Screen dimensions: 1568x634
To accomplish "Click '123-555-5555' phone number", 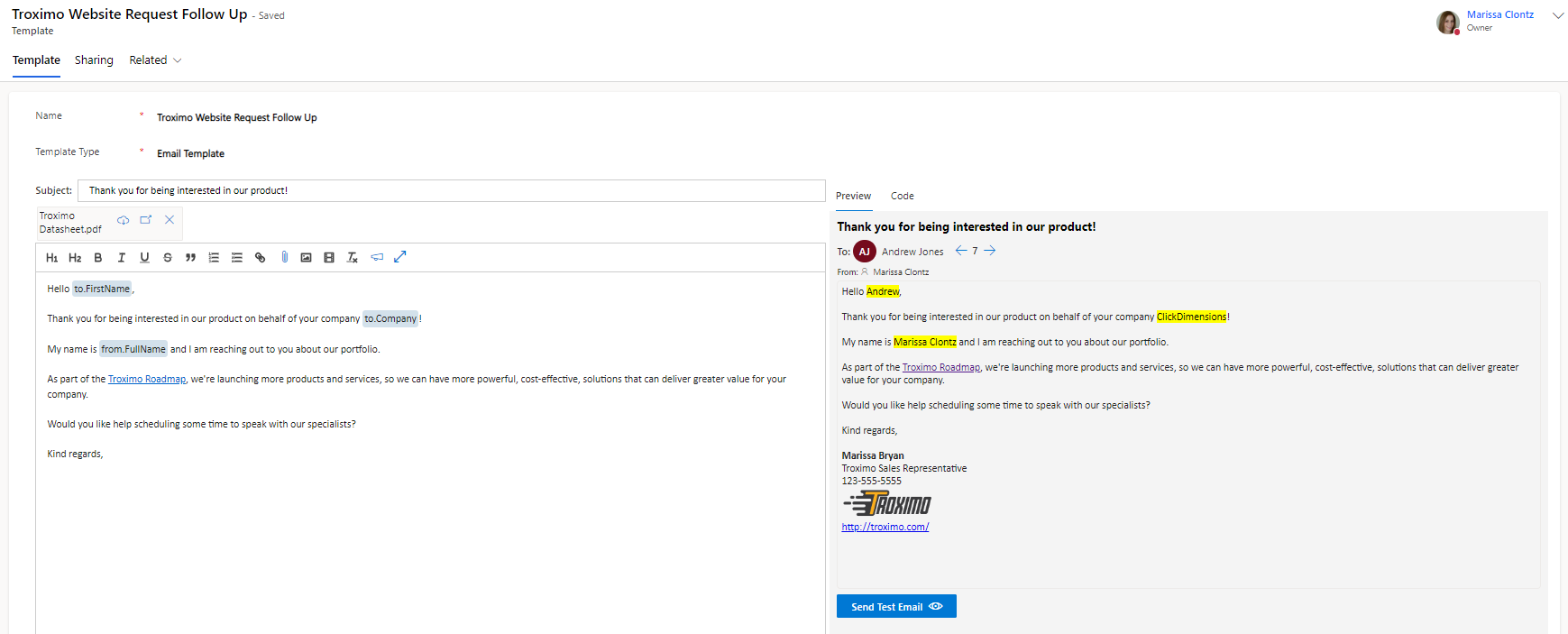I will click(x=872, y=481).
